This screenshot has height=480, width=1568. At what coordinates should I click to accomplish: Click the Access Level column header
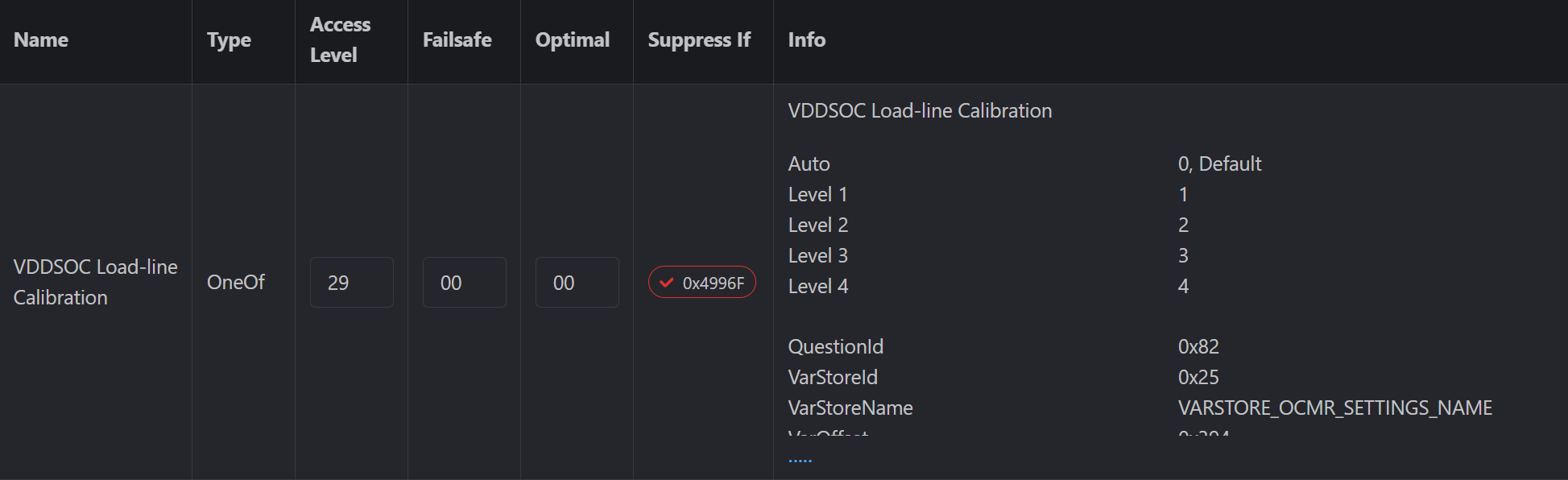(x=341, y=39)
